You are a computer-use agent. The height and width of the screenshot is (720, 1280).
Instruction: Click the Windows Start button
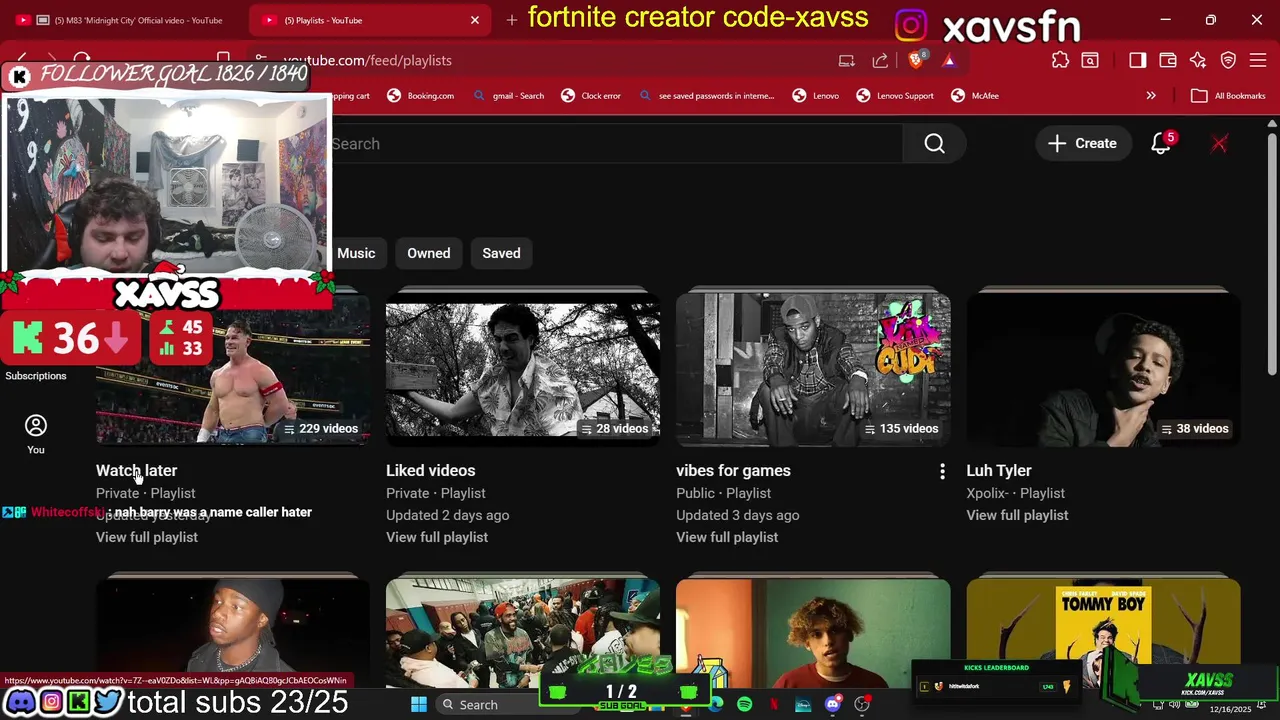(x=419, y=705)
